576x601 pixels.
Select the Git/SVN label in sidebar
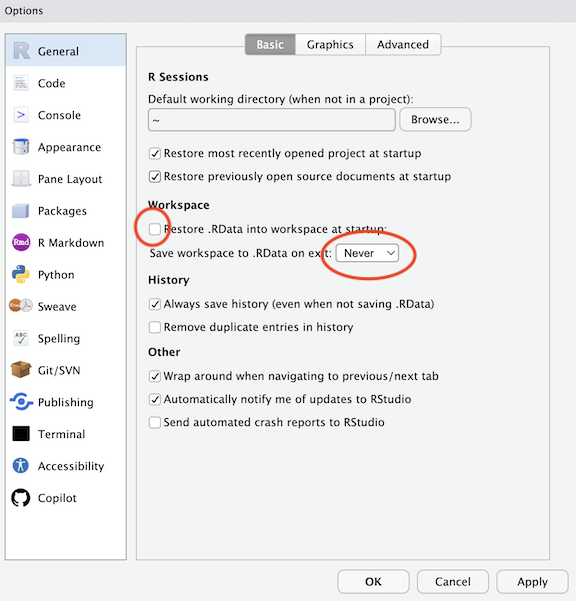click(59, 370)
